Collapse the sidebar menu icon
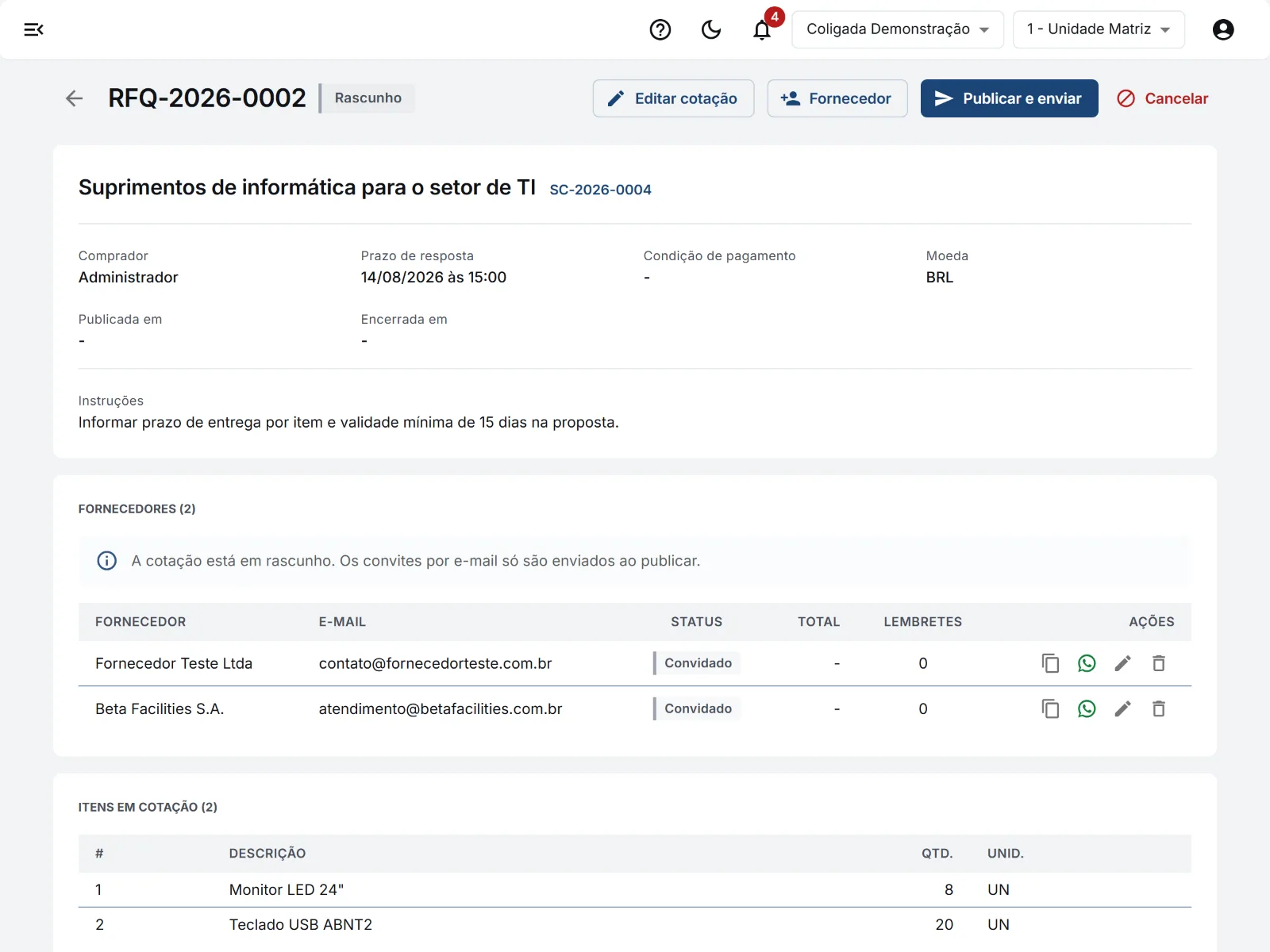This screenshot has height=952, width=1270. tap(33, 29)
